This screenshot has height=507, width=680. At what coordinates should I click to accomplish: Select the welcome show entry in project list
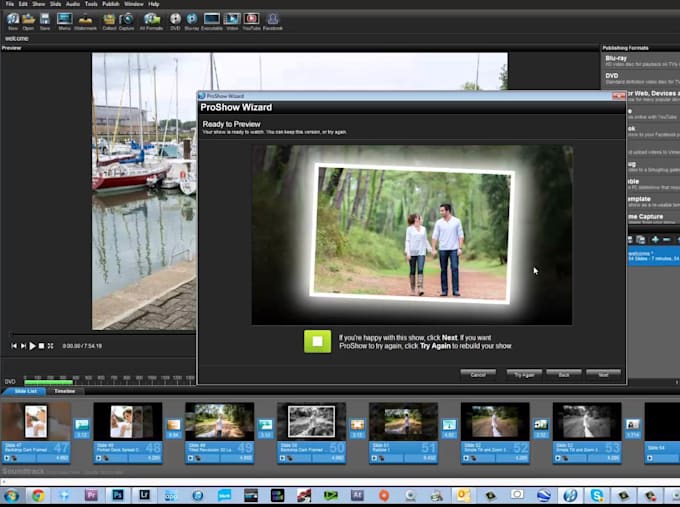pos(654,256)
